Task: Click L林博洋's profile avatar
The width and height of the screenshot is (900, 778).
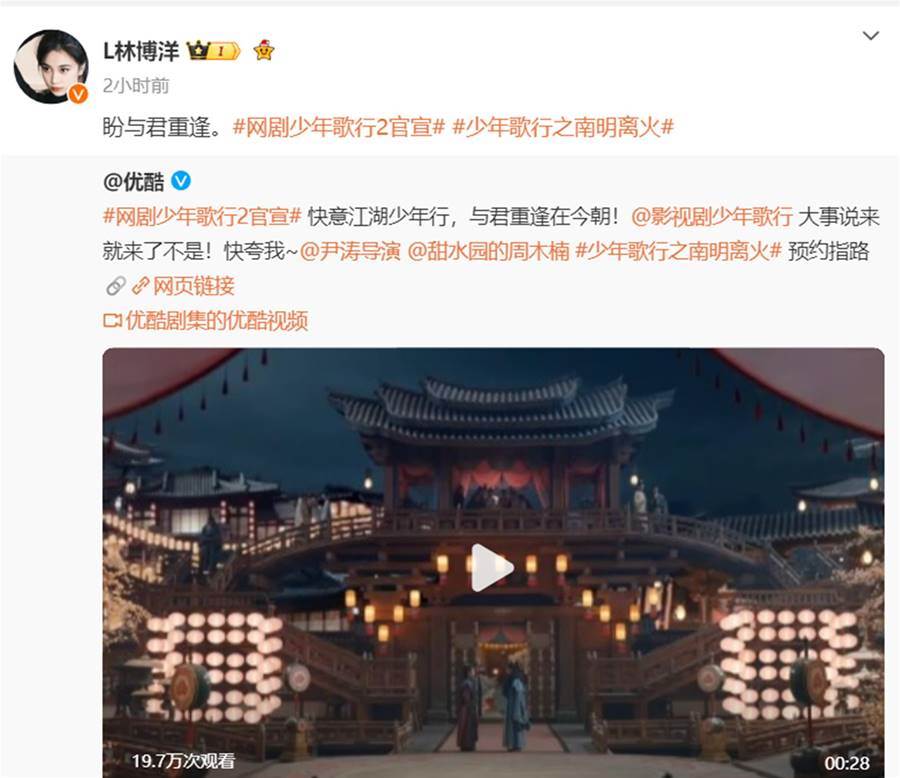Action: pos(51,66)
